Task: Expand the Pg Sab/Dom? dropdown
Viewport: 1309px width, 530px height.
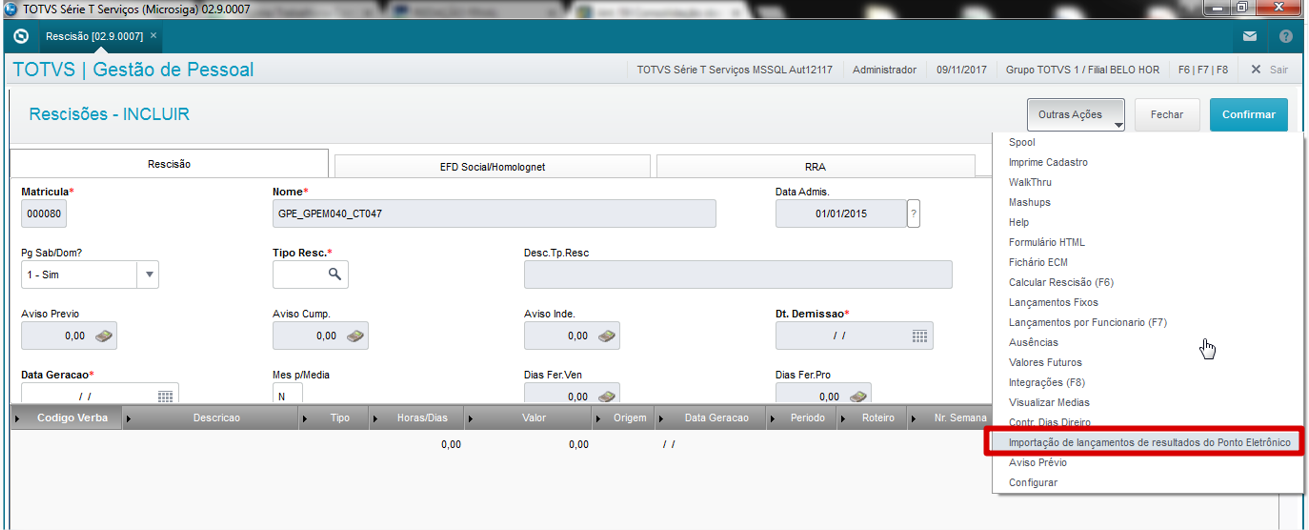Action: [x=147, y=274]
